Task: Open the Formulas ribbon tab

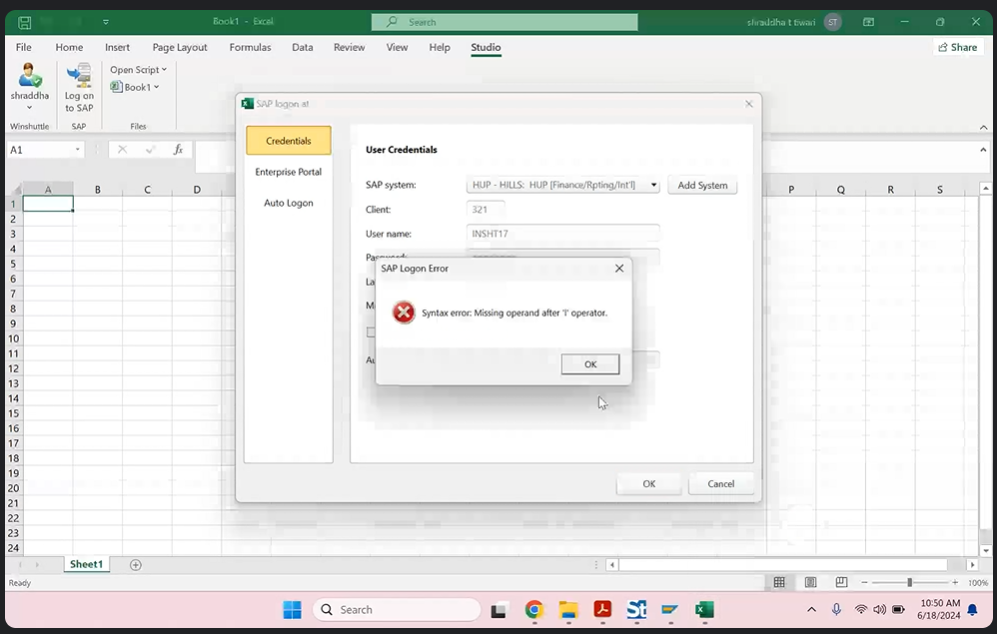Action: tap(250, 47)
